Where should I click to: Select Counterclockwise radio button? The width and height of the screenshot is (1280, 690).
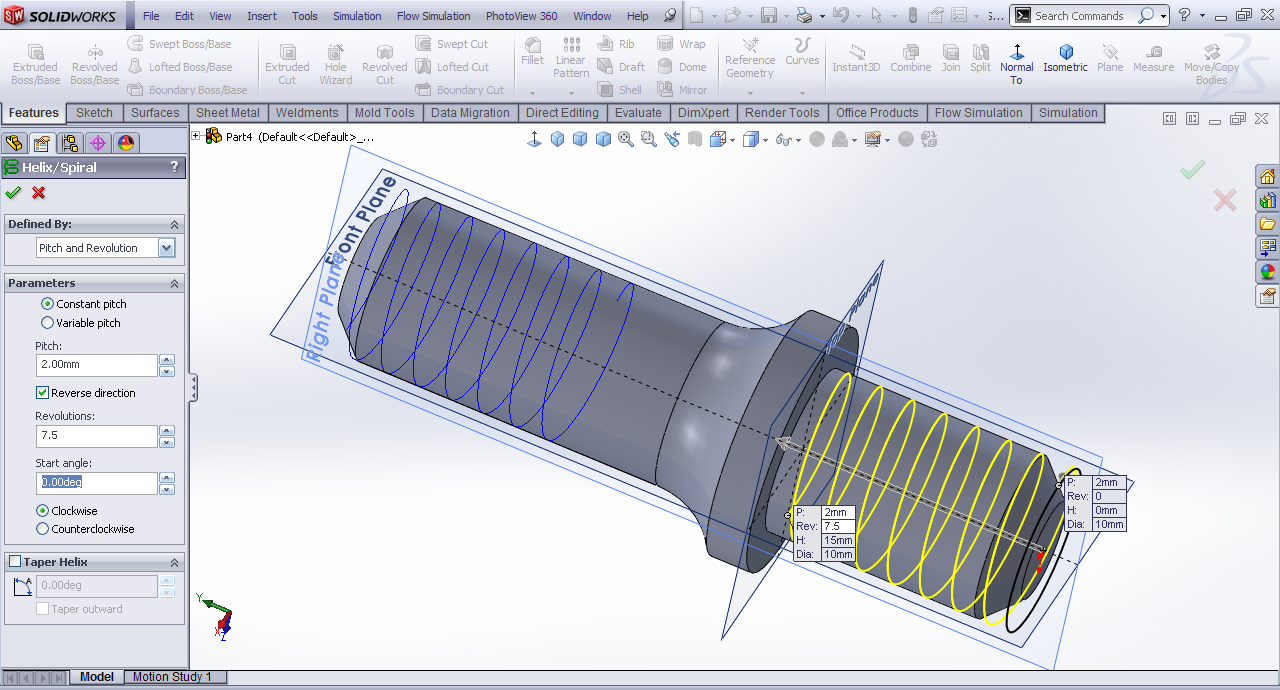pyautogui.click(x=43, y=529)
